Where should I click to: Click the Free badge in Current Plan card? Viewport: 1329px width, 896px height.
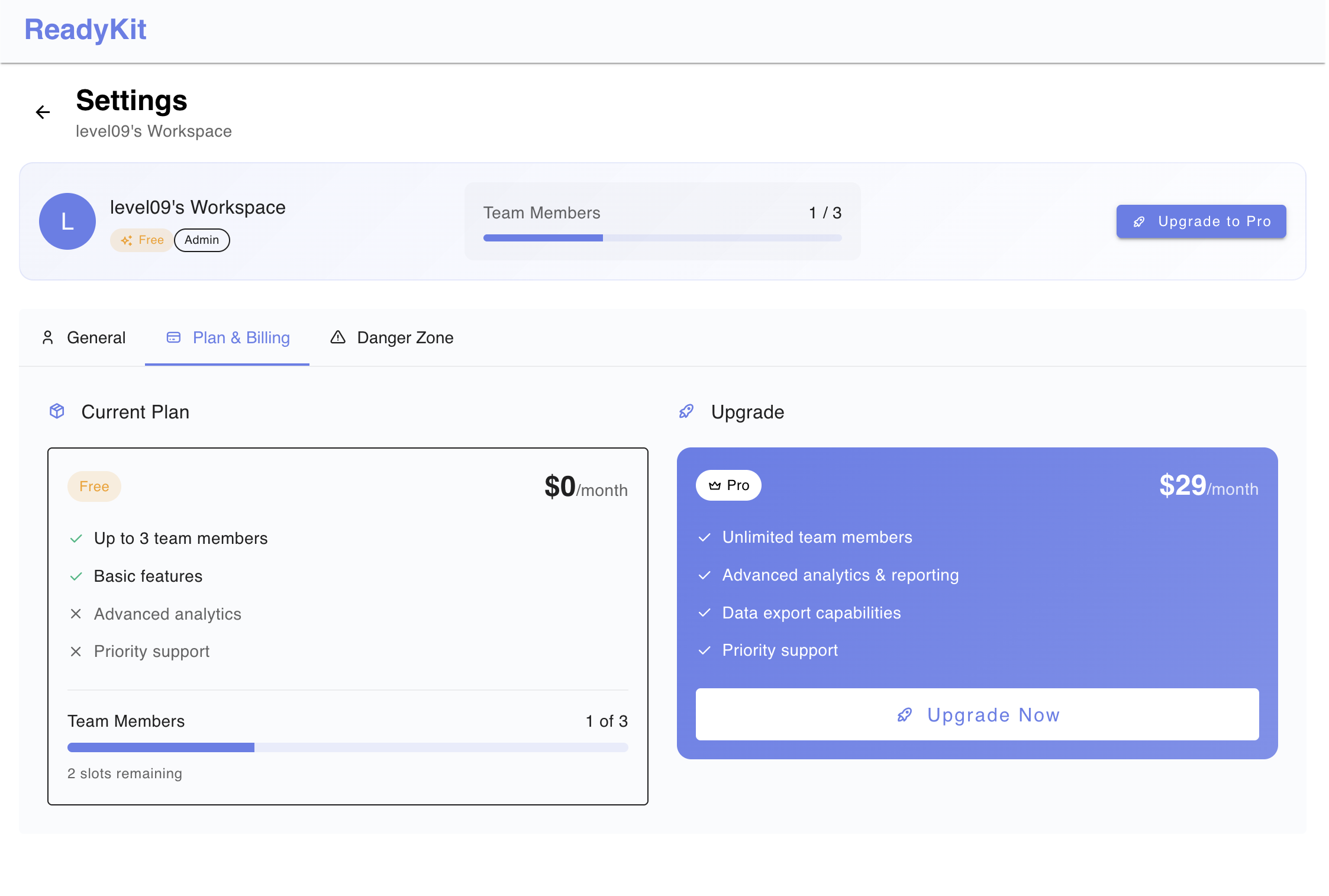94,486
